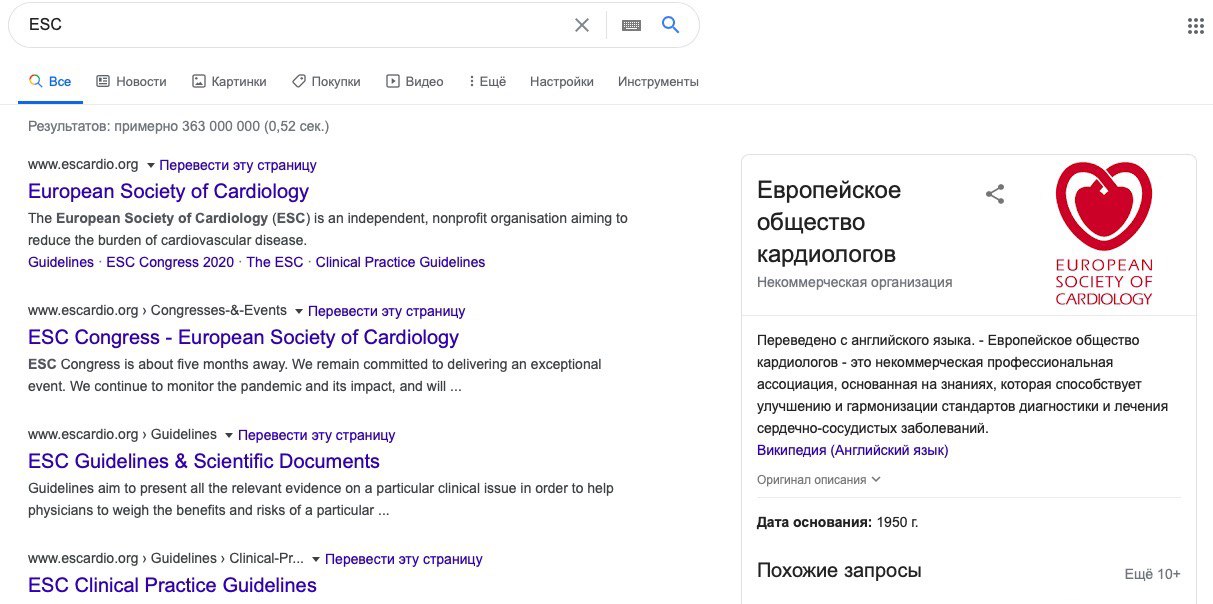1213x604 pixels.
Task: Click Перевести эту страницу beside escardio.org › Guidelines
Action: tap(317, 435)
